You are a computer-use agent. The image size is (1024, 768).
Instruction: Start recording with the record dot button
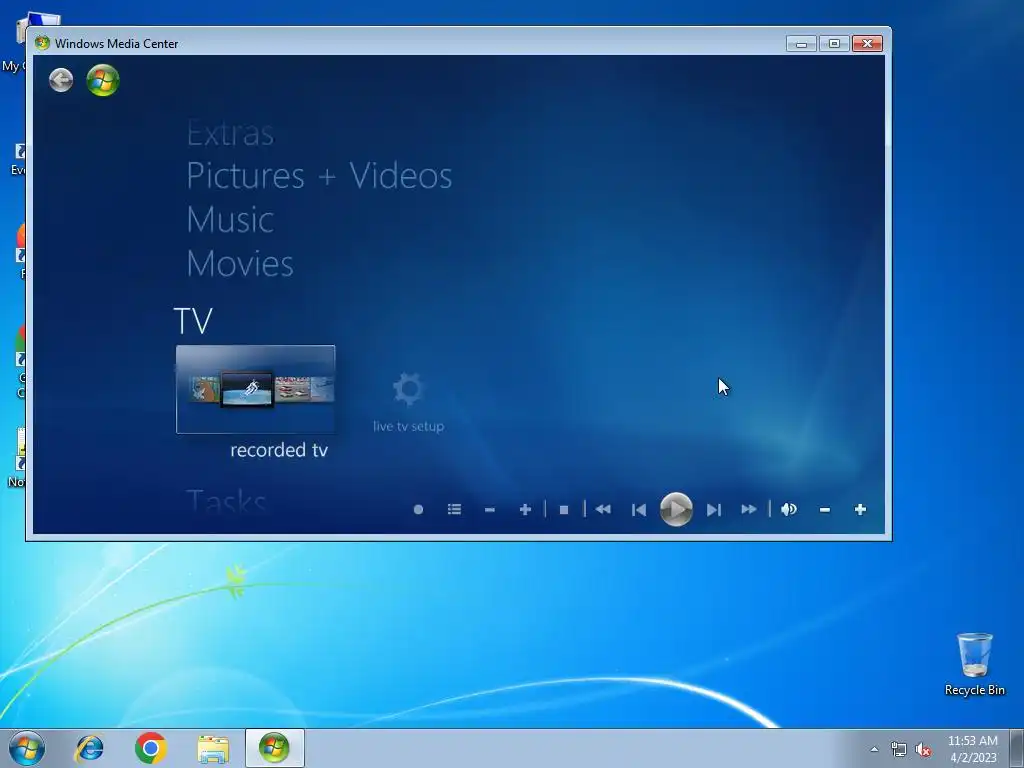click(x=418, y=509)
